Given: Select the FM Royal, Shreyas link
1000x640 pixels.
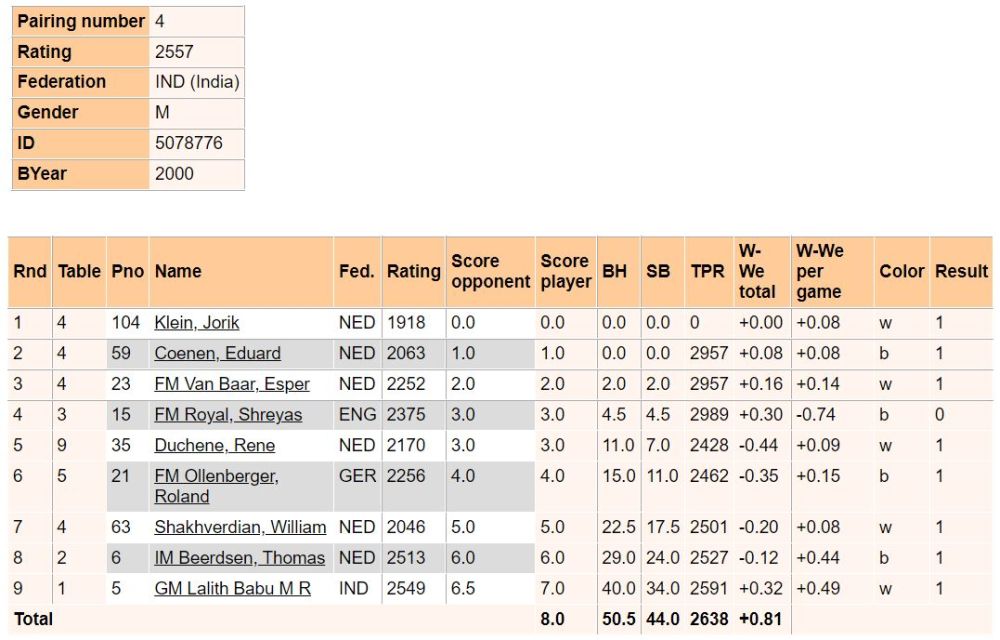Looking at the screenshot, I should [x=228, y=415].
